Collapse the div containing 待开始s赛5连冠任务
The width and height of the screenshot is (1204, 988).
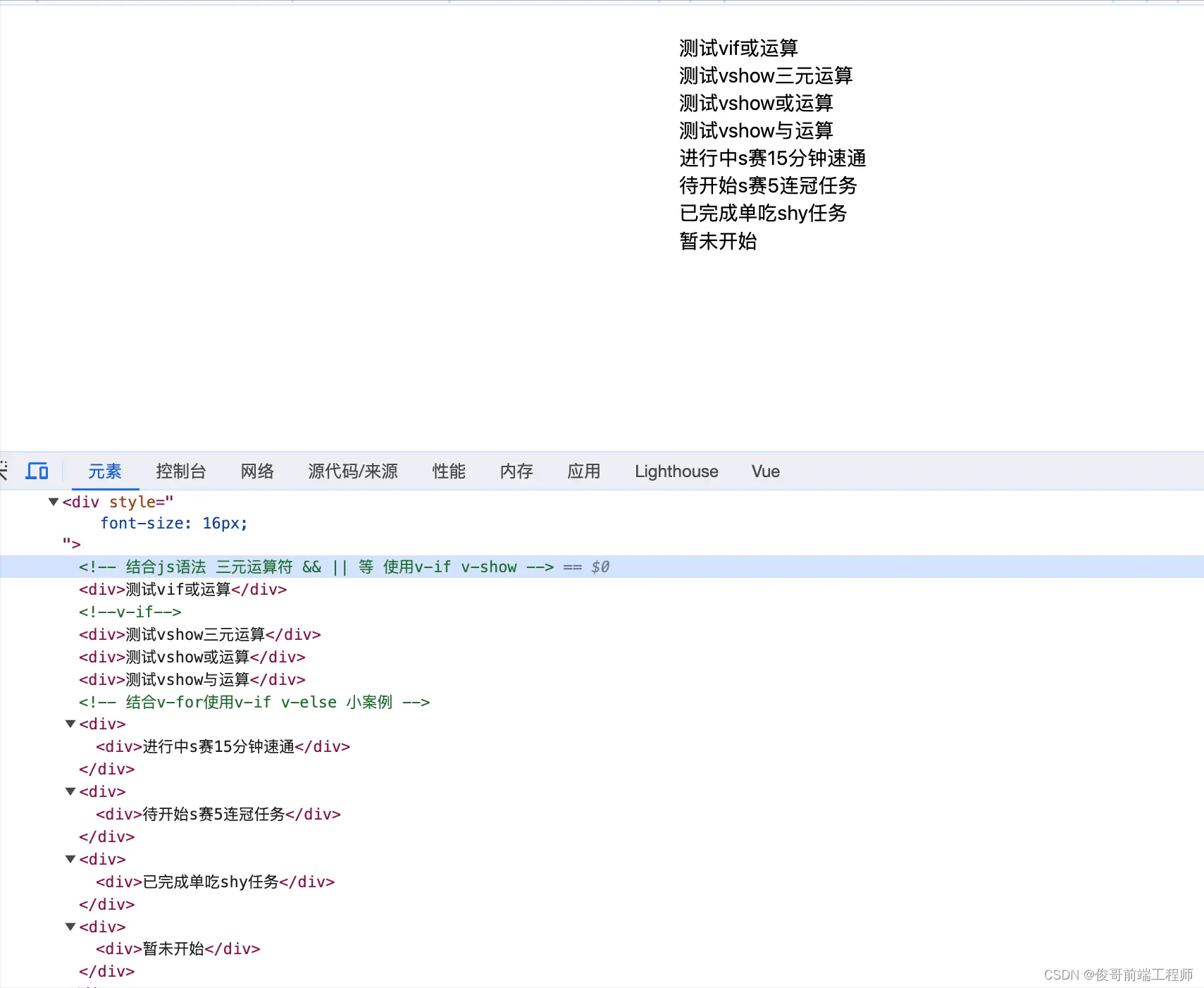(70, 791)
